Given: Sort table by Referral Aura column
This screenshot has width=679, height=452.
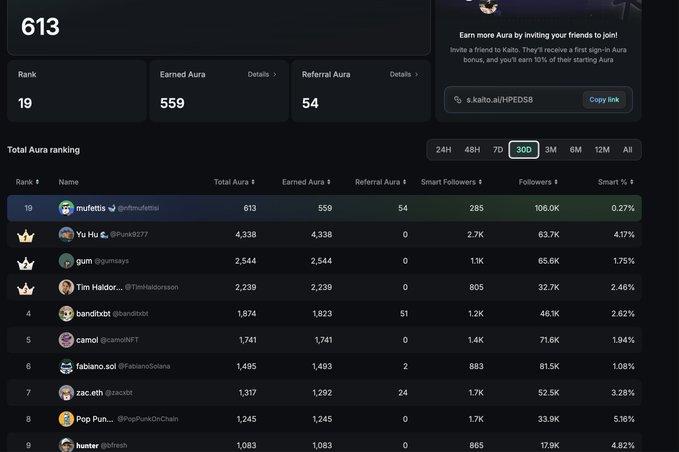Looking at the screenshot, I should (x=381, y=182).
